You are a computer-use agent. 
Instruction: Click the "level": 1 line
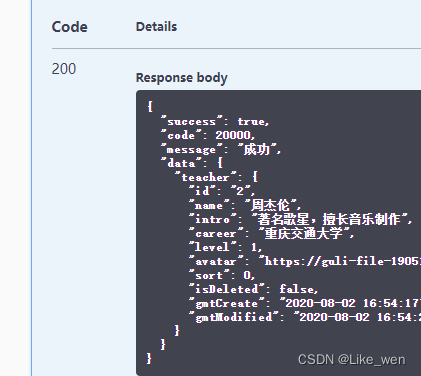click(225, 247)
